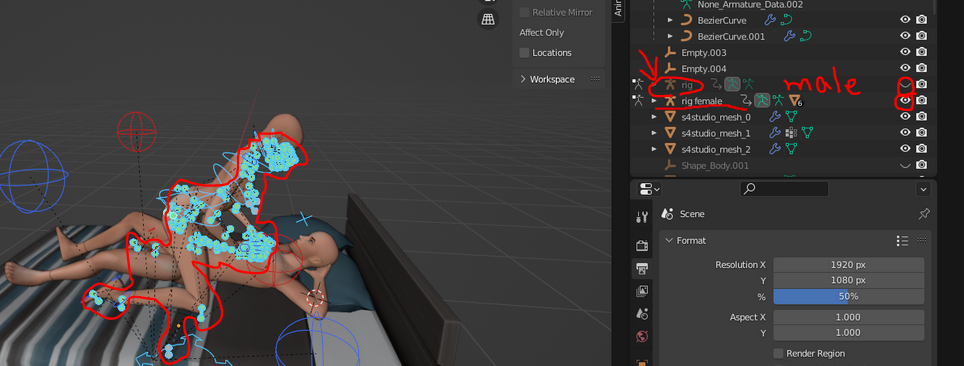The width and height of the screenshot is (964, 366).
Task: Click s4studio_mesh_1 green mesh data icon
Action: 807,132
